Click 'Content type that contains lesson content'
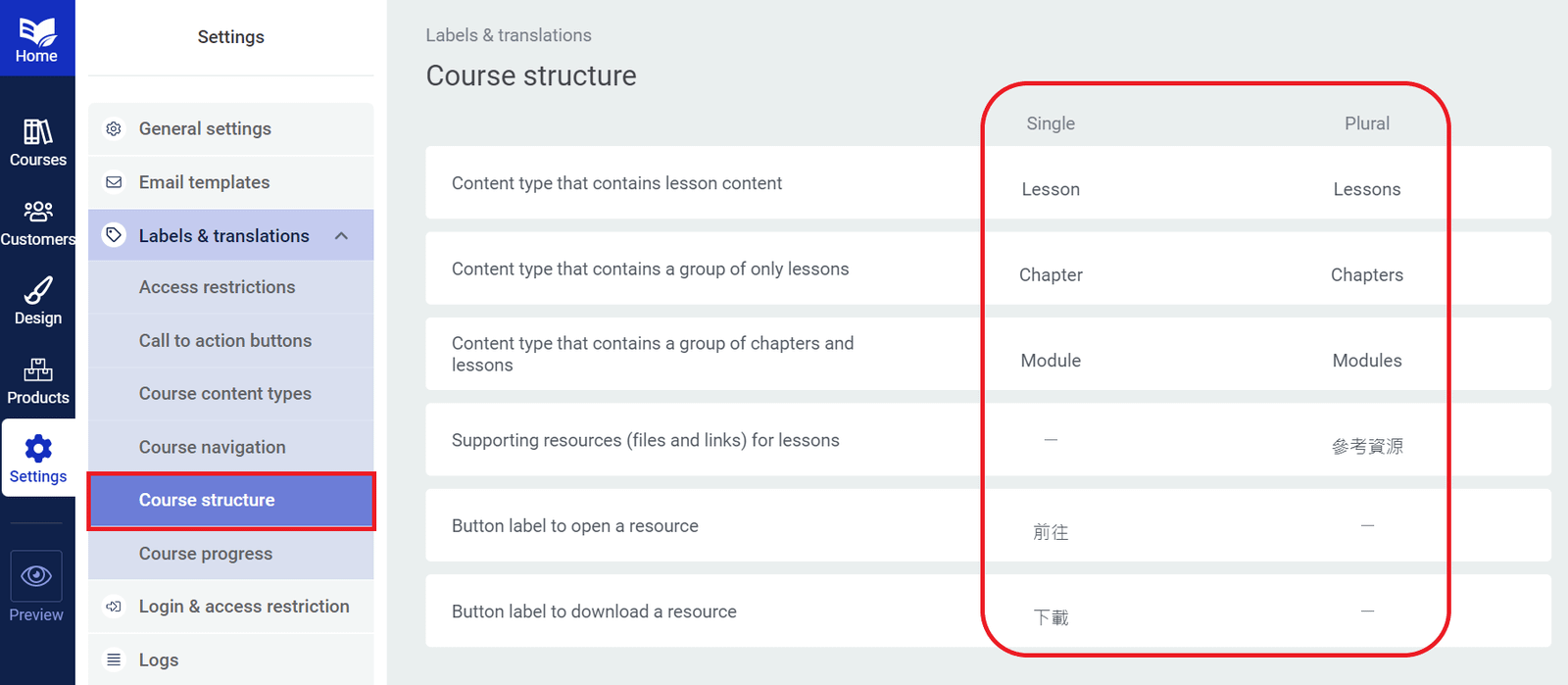Screen dimensions: 1568x685 (616, 183)
